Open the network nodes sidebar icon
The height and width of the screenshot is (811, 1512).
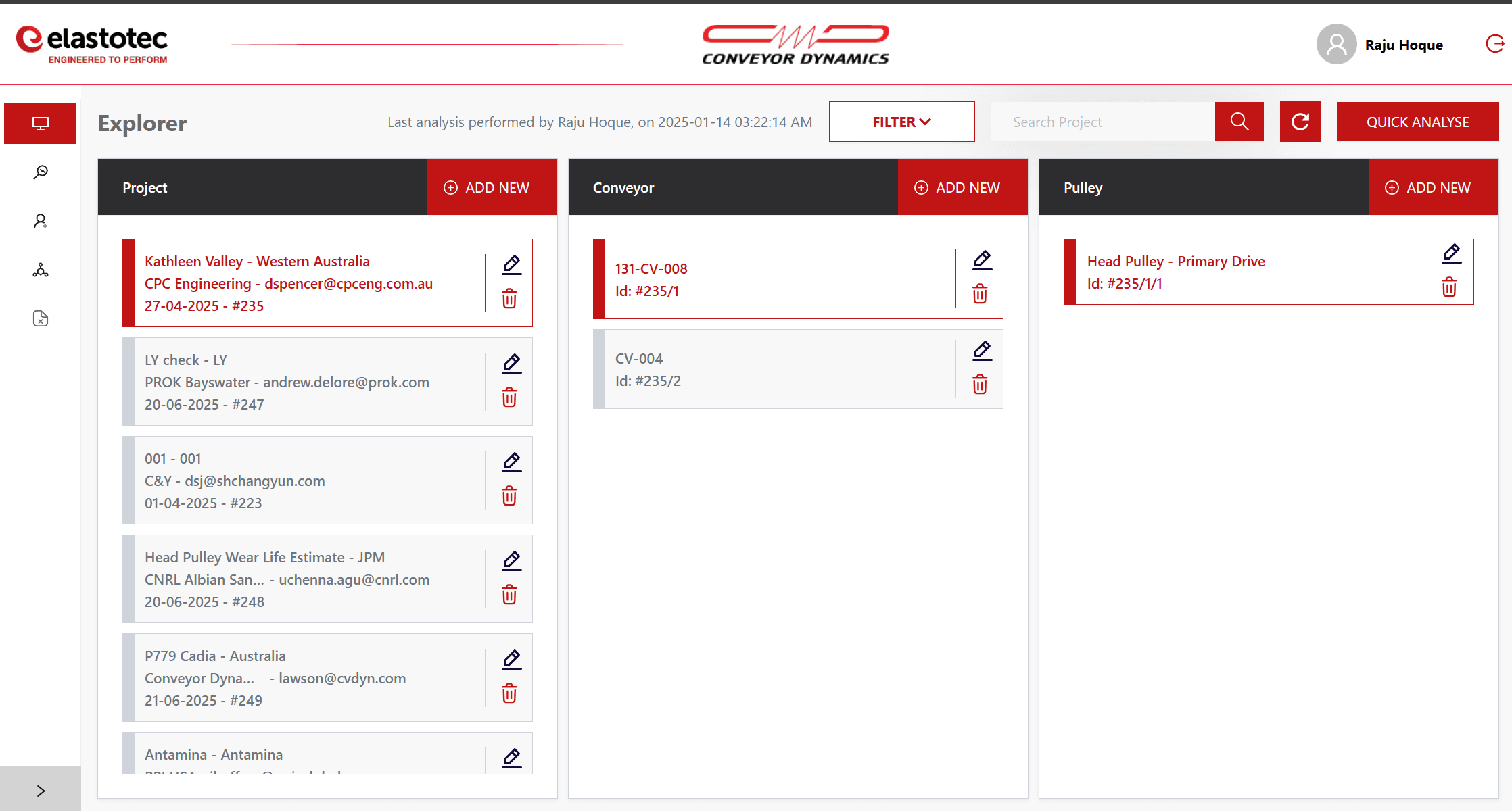pyautogui.click(x=41, y=270)
